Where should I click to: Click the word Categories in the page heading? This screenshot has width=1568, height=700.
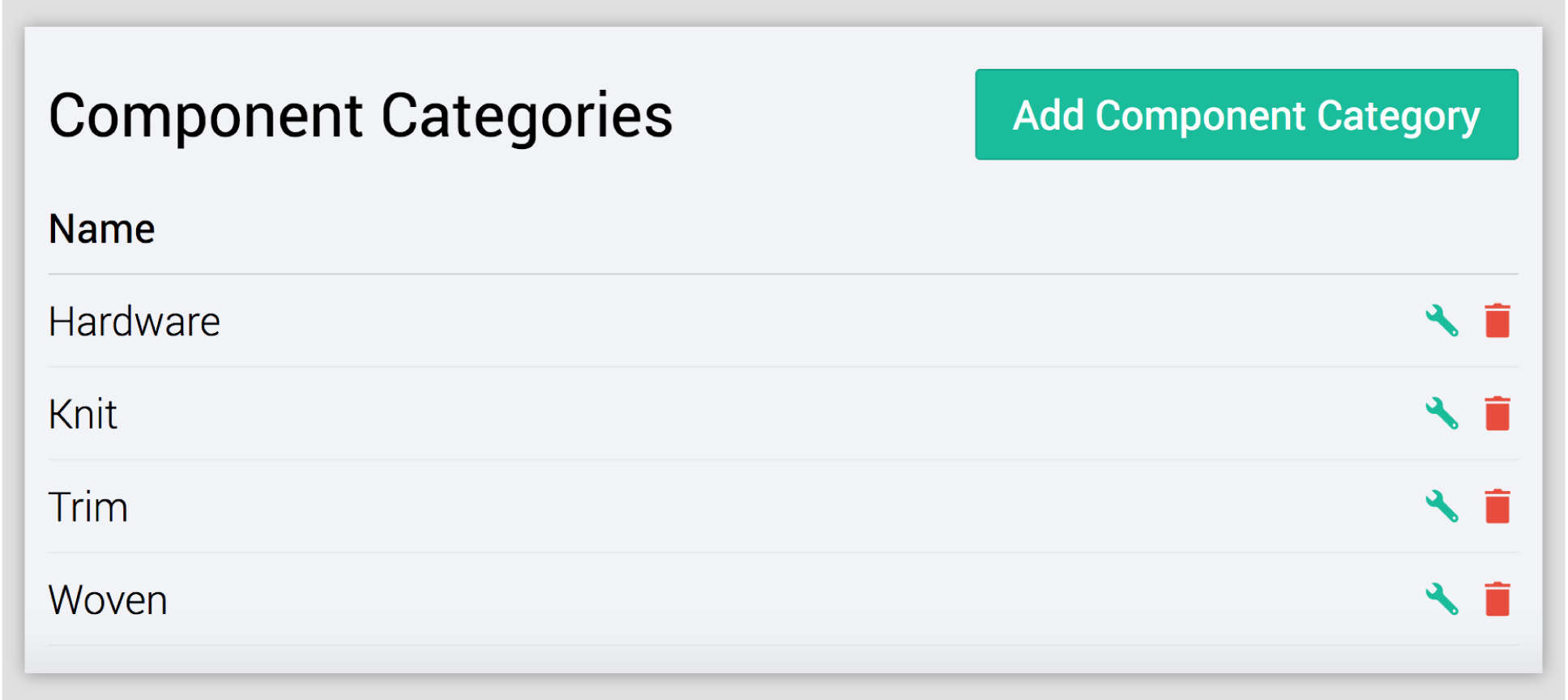pyautogui.click(x=526, y=117)
